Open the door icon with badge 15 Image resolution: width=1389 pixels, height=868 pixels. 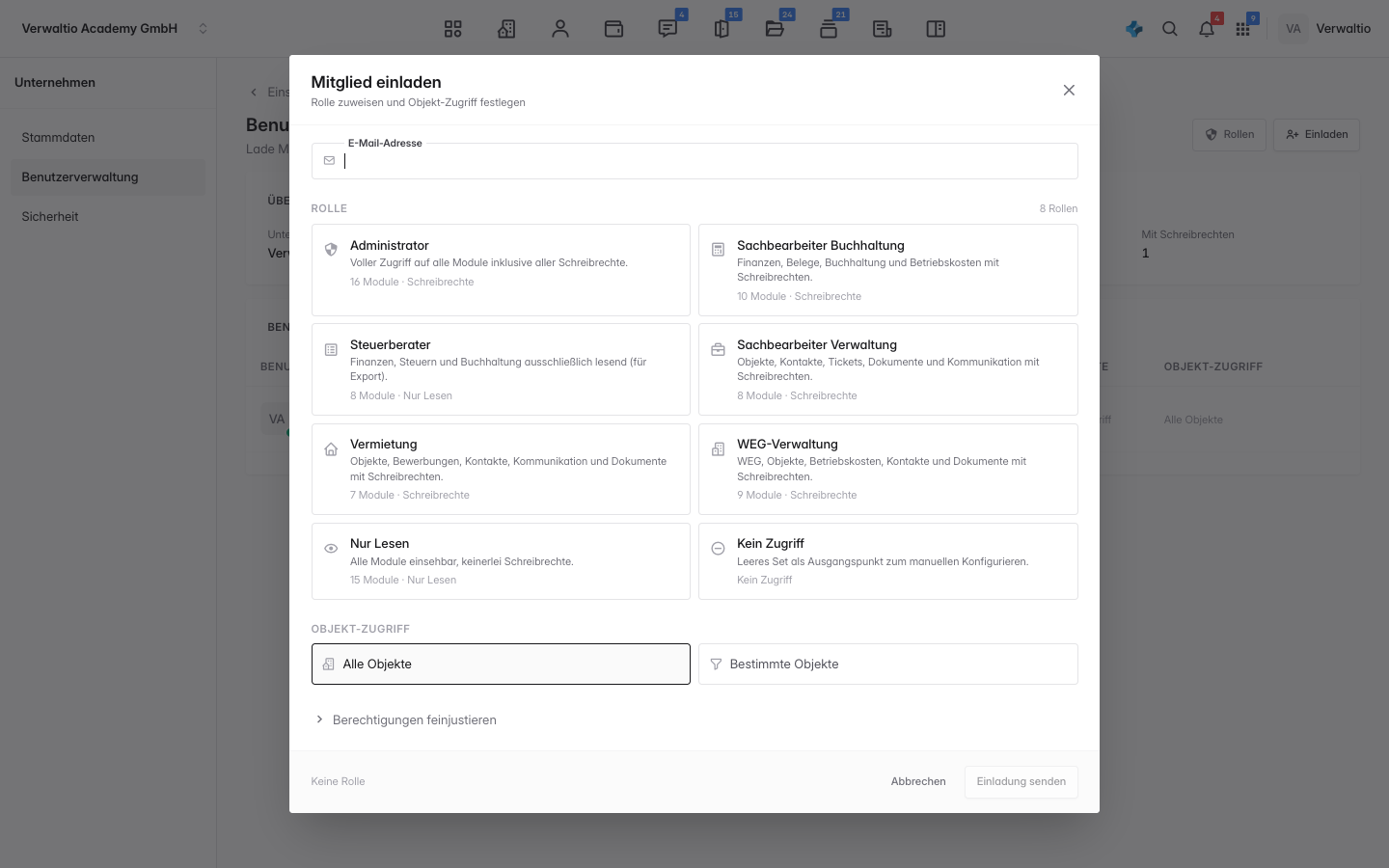722,29
